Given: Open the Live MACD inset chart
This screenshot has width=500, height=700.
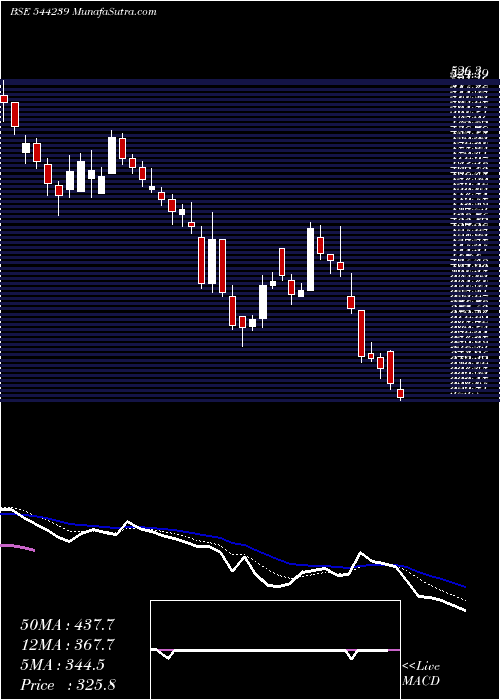Looking at the screenshot, I should pyautogui.click(x=275, y=650).
